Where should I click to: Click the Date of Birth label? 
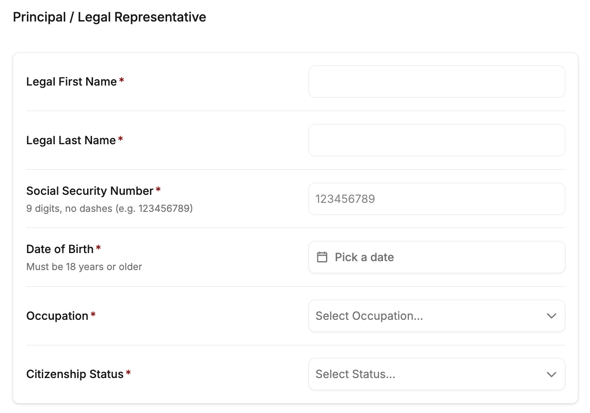59,249
